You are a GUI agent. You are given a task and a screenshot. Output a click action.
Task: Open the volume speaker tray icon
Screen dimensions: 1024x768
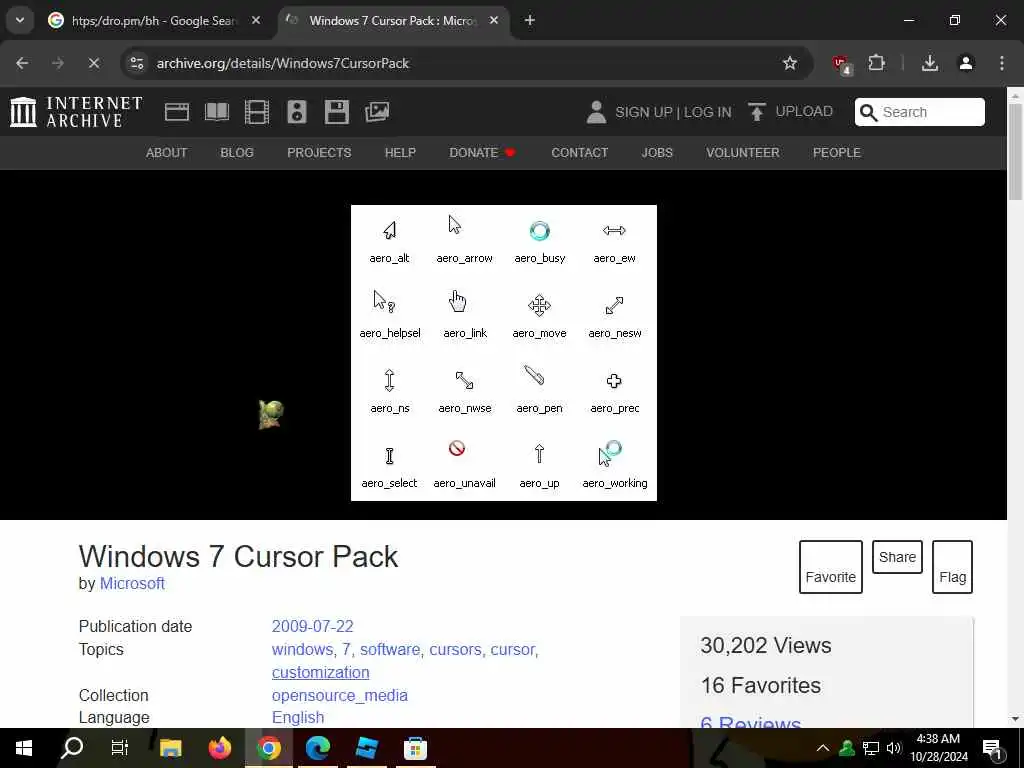pos(894,748)
